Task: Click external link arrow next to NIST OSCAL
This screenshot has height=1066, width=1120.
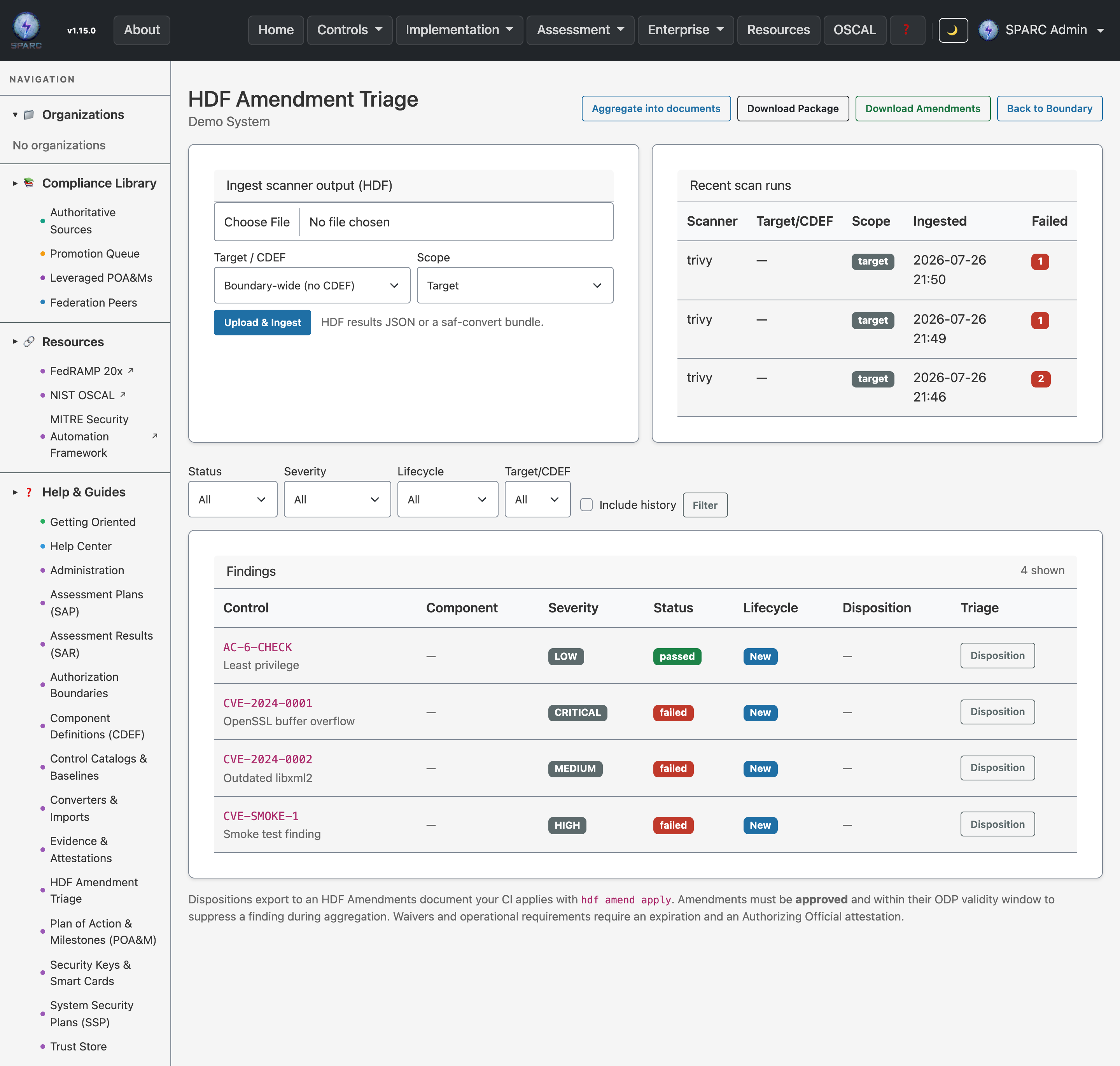Action: [x=122, y=394]
